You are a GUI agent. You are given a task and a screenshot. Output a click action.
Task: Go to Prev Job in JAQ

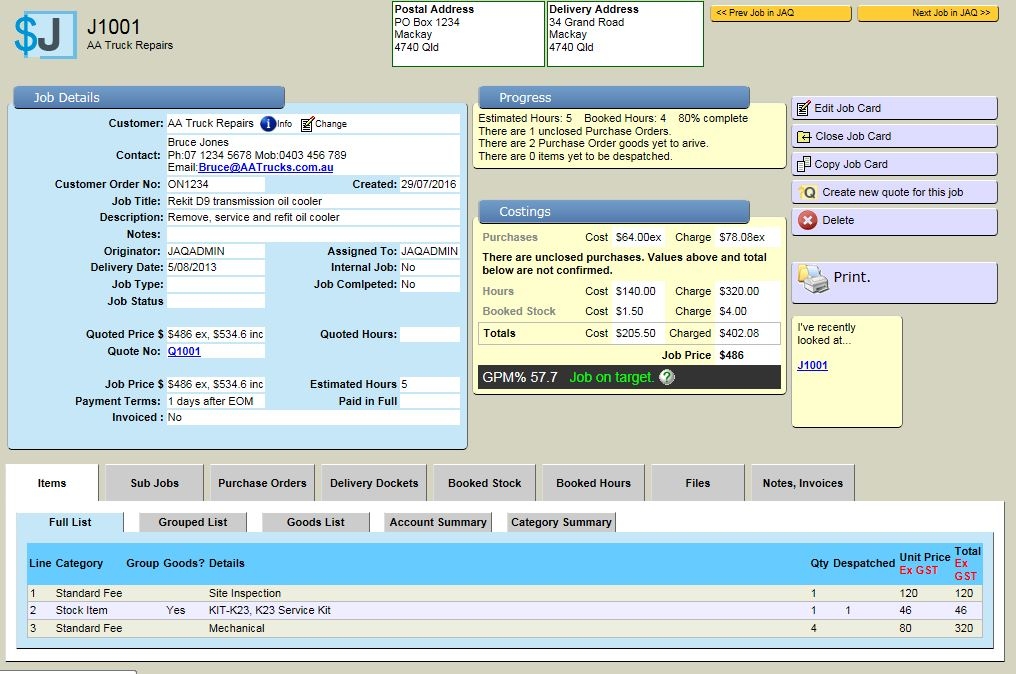tap(781, 13)
